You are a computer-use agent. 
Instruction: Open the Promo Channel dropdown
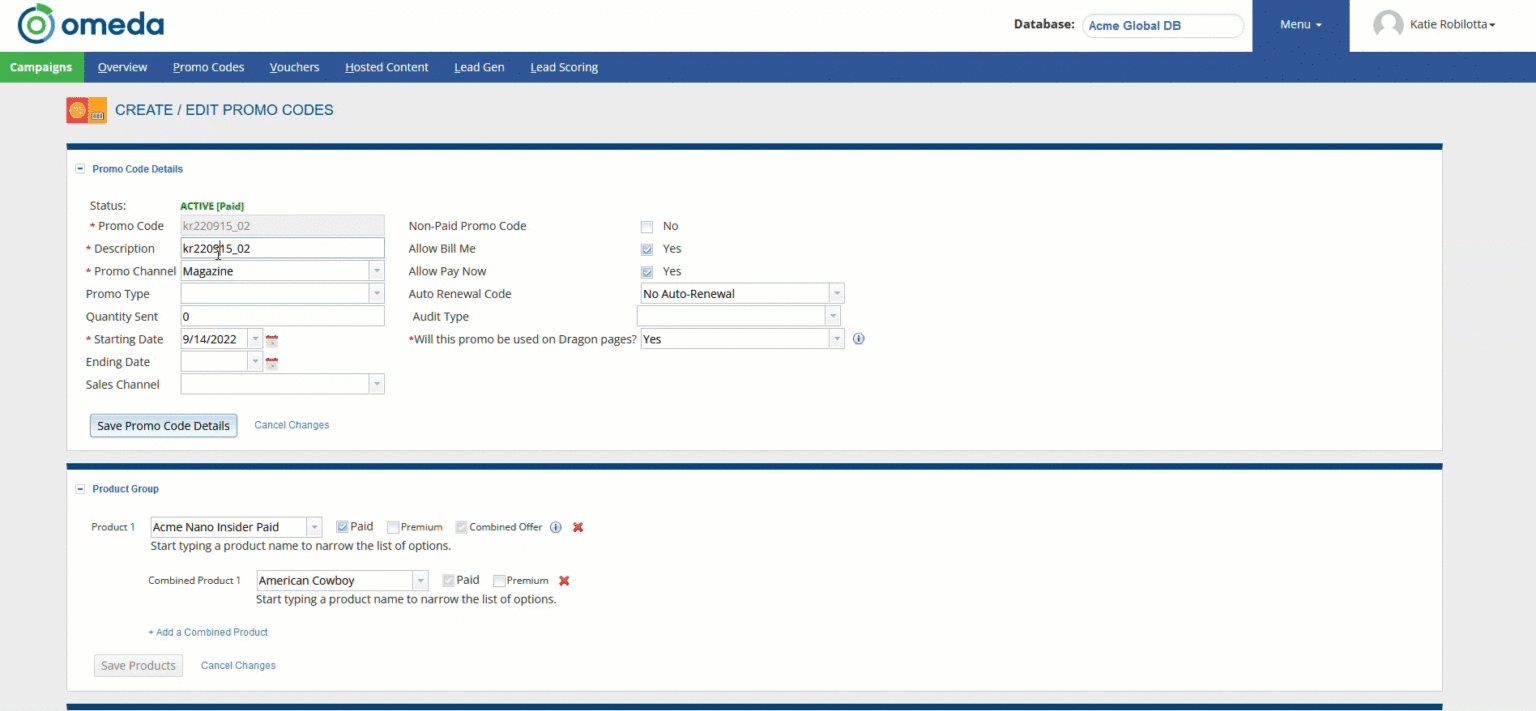click(x=376, y=271)
